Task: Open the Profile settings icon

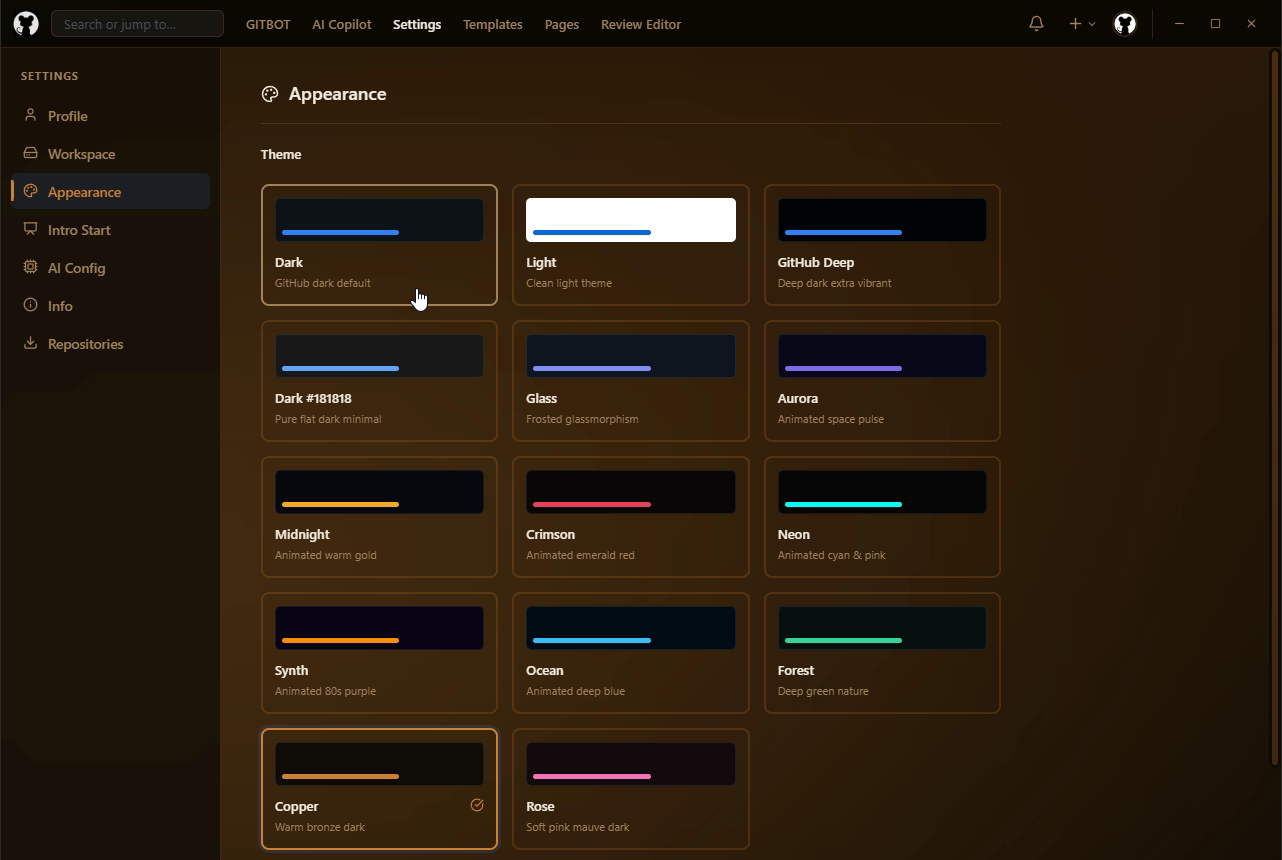Action: pyautogui.click(x=31, y=115)
